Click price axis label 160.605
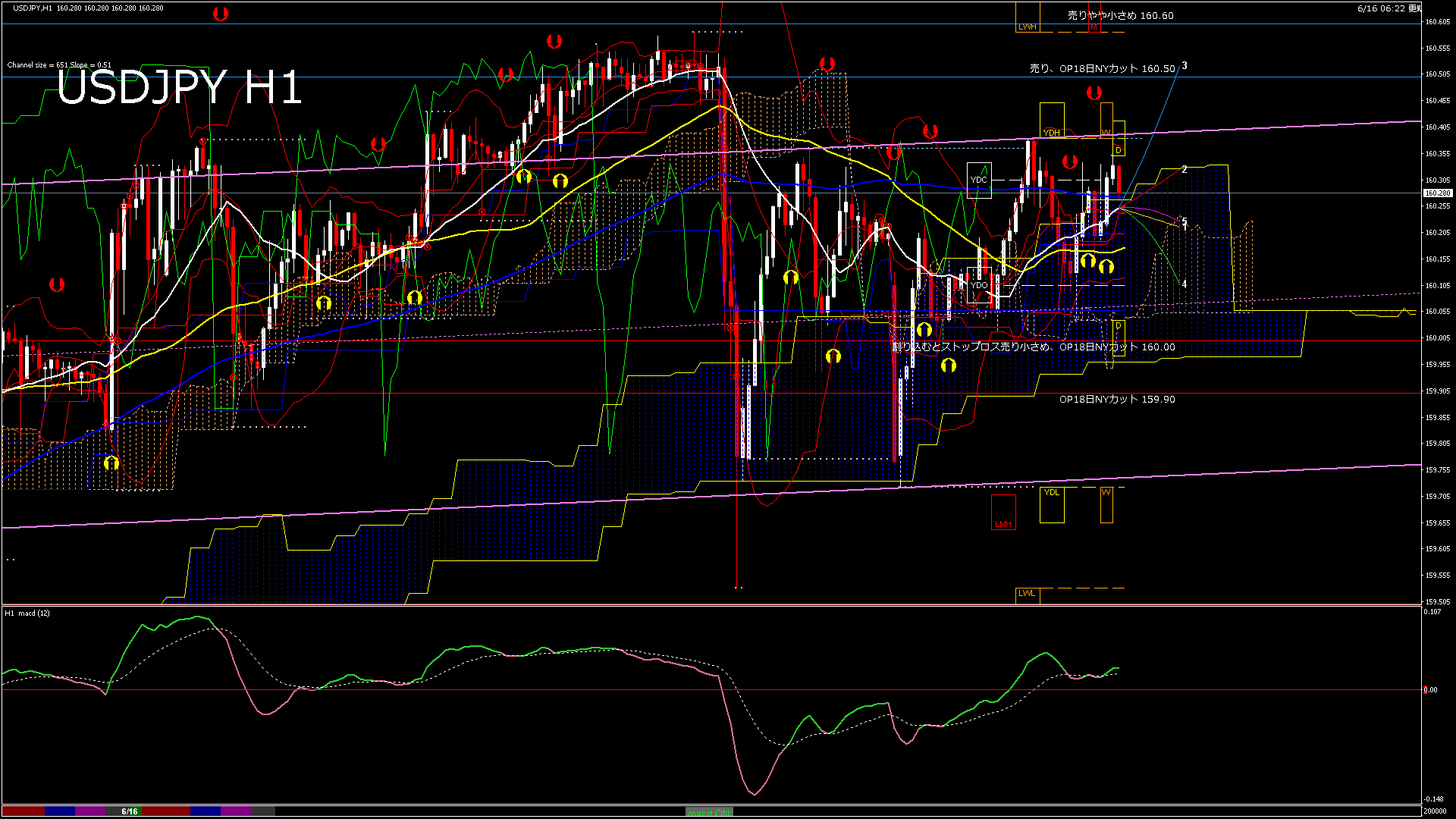Image resolution: width=1456 pixels, height=819 pixels. (1437, 22)
